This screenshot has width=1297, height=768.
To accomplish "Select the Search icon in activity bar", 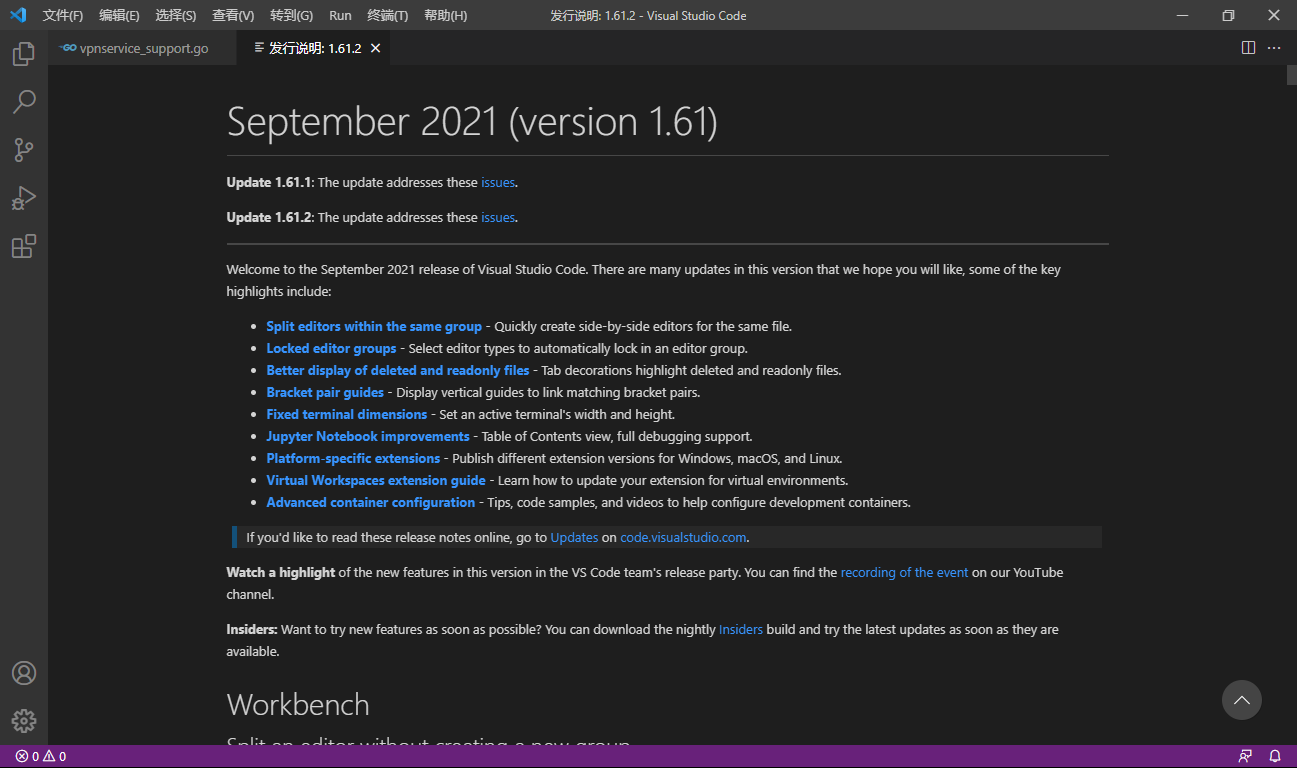I will tap(23, 101).
